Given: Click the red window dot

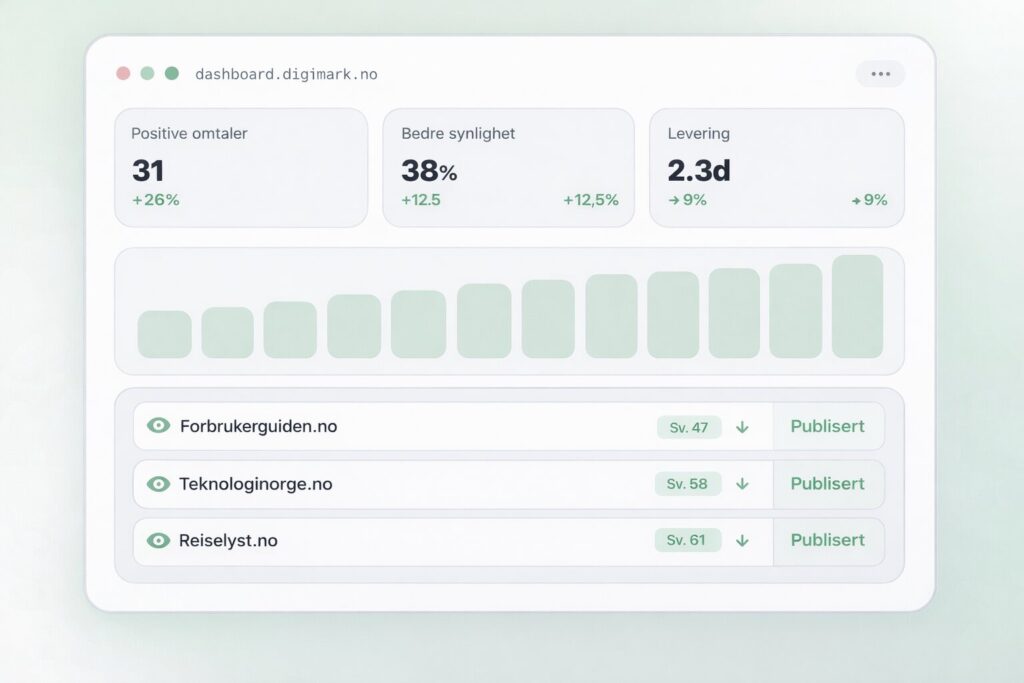Looking at the screenshot, I should tap(123, 74).
